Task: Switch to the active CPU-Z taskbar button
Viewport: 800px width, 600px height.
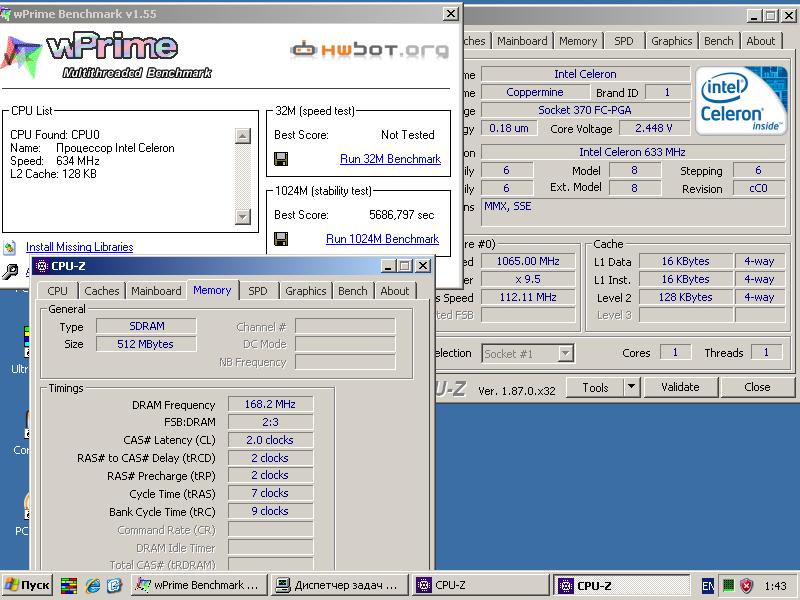Action: click(621, 585)
